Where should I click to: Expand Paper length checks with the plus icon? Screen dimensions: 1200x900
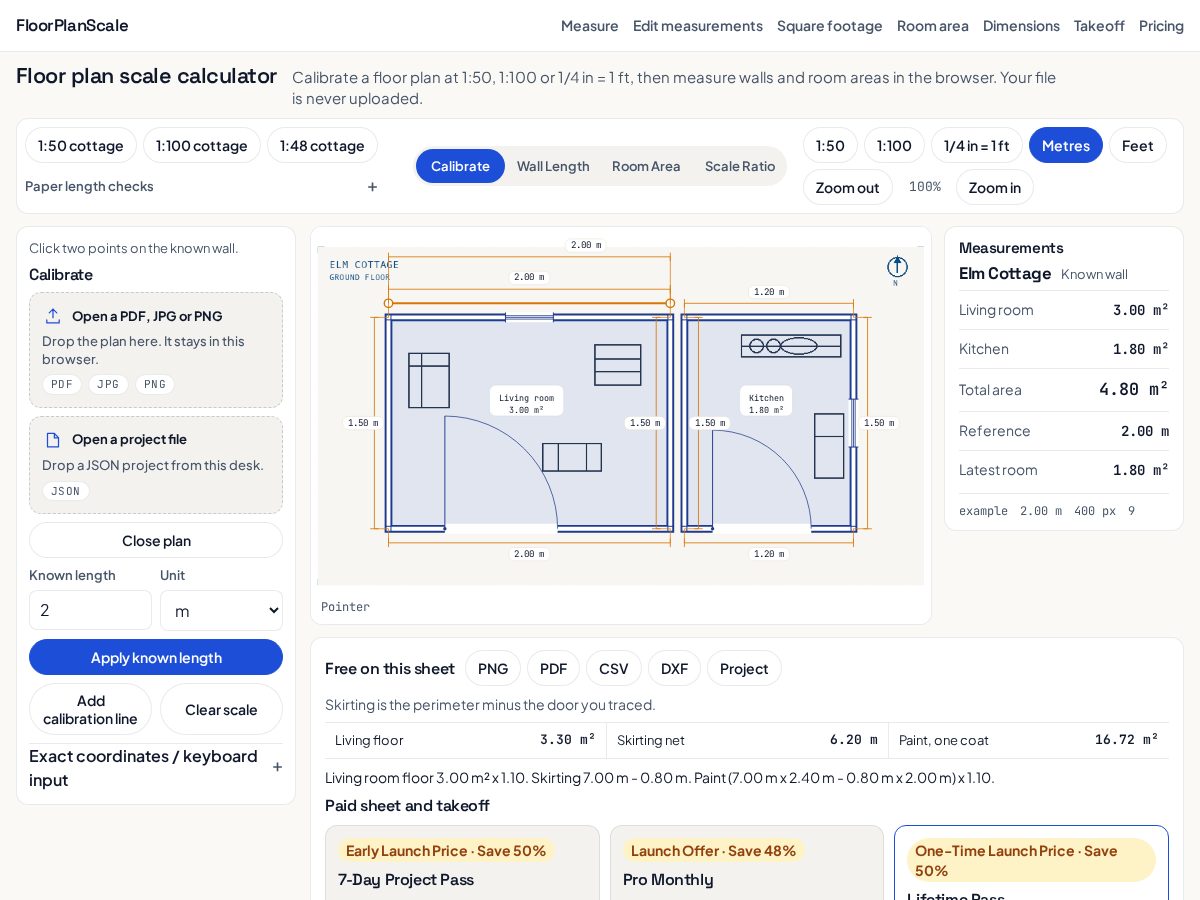pyautogui.click(x=372, y=186)
